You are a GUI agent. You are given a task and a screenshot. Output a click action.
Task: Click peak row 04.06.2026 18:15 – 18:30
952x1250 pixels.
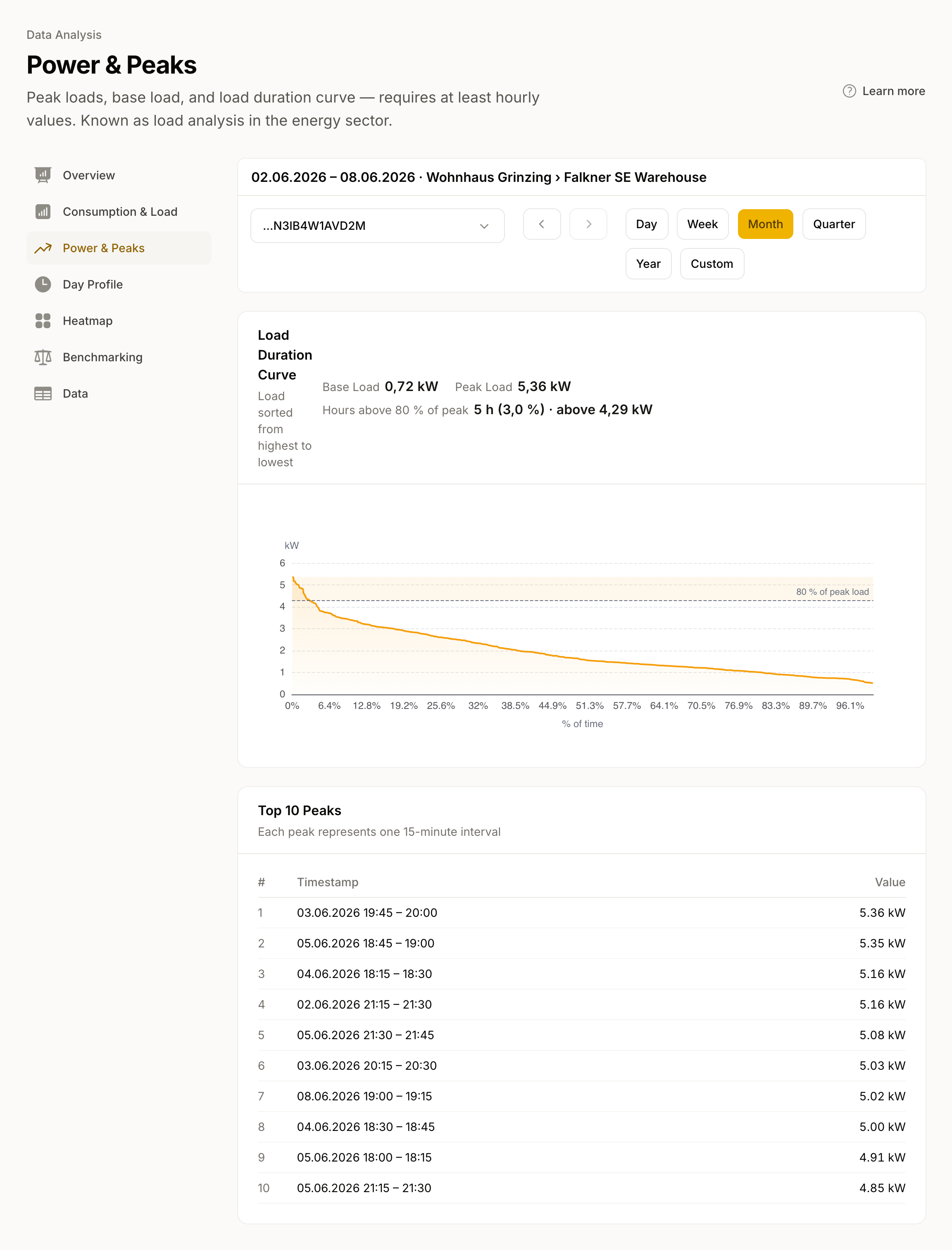click(581, 974)
